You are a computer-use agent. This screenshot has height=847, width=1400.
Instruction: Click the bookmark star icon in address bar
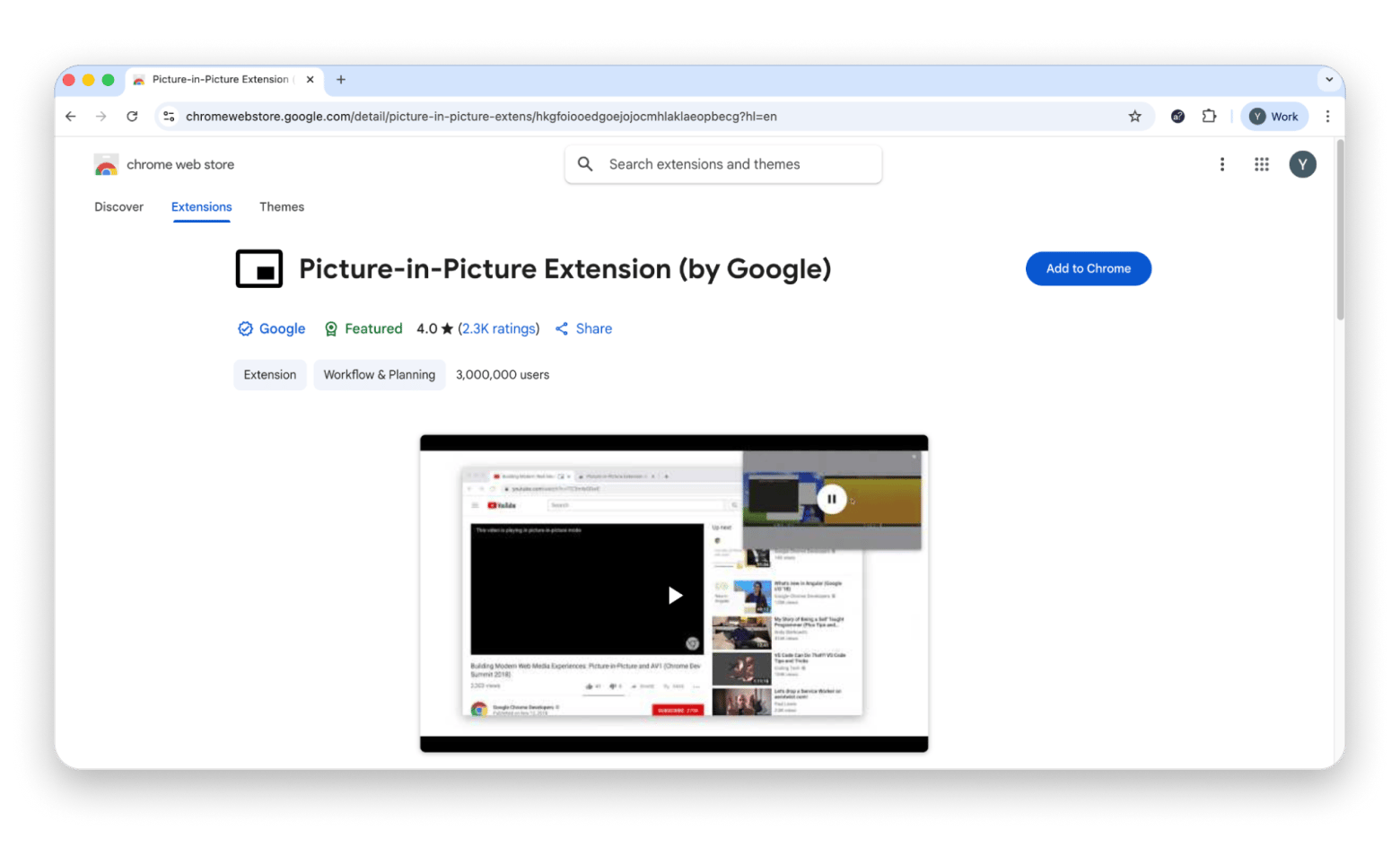[x=1134, y=117]
